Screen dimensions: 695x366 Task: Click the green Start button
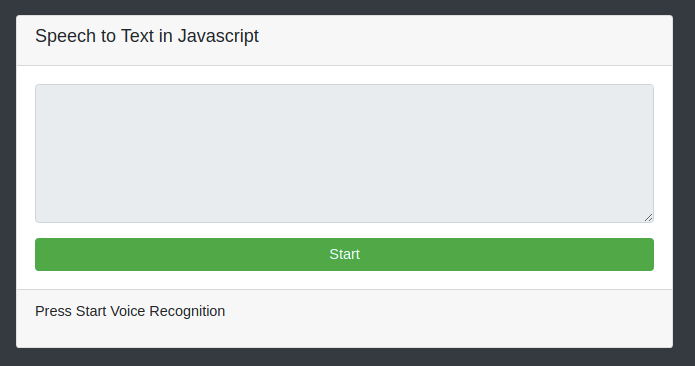pos(344,254)
